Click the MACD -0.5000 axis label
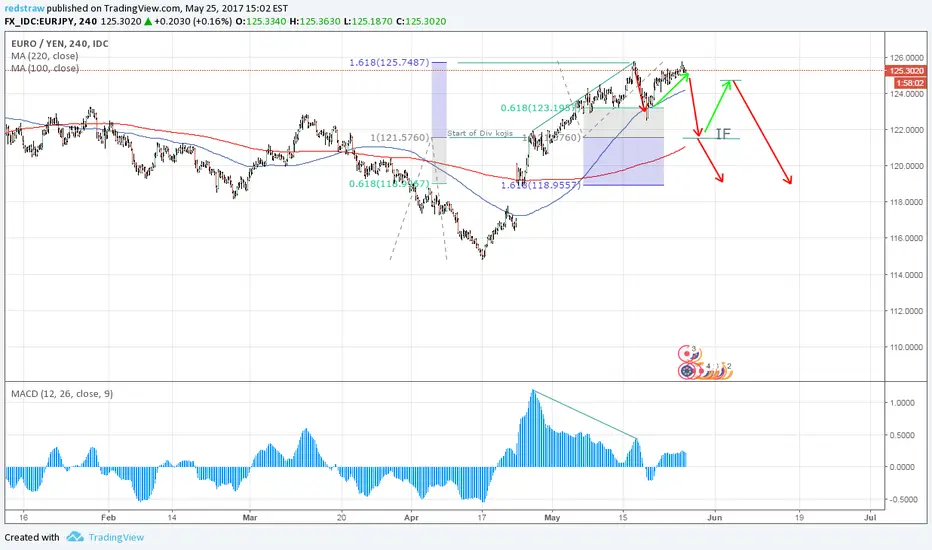932x550 pixels. 901,499
